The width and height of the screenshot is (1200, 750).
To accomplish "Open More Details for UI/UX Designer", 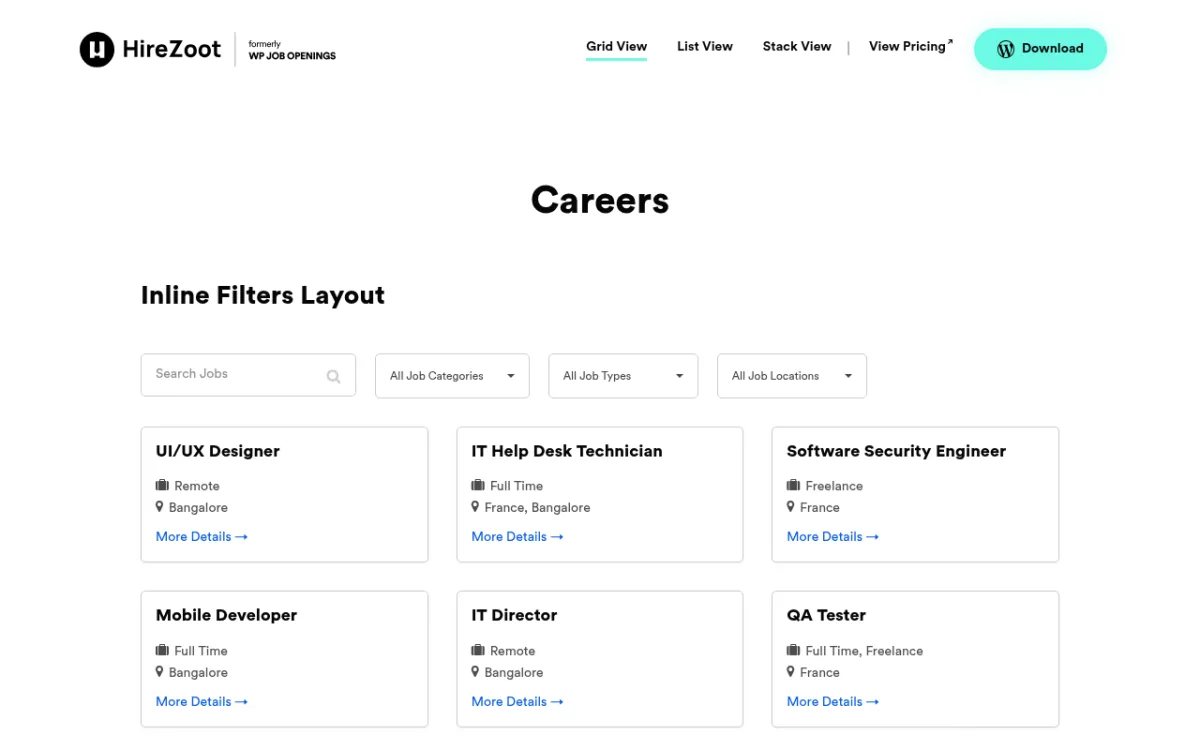I will [x=202, y=537].
